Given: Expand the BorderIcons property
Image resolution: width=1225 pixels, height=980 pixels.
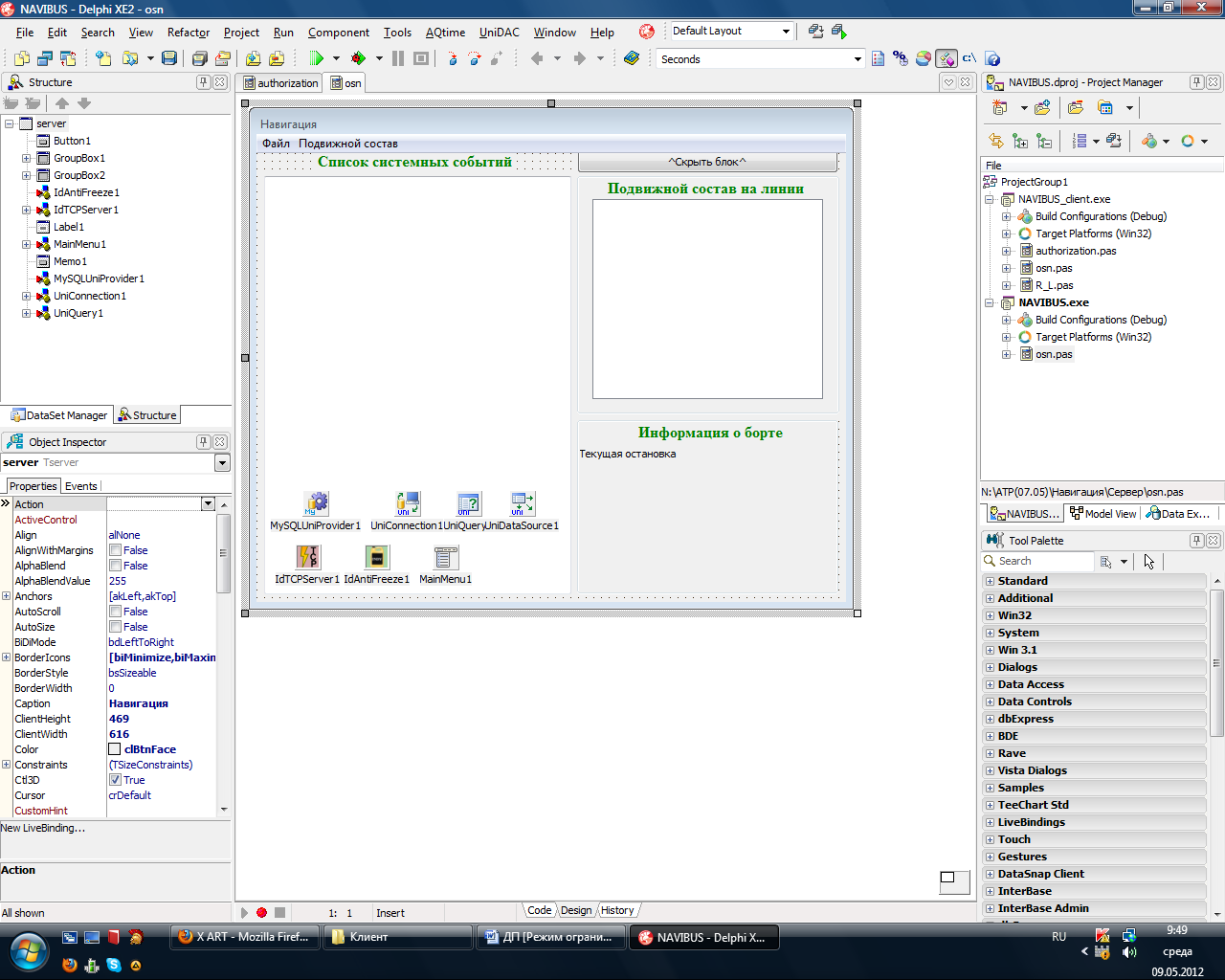Looking at the screenshot, I should coord(6,657).
